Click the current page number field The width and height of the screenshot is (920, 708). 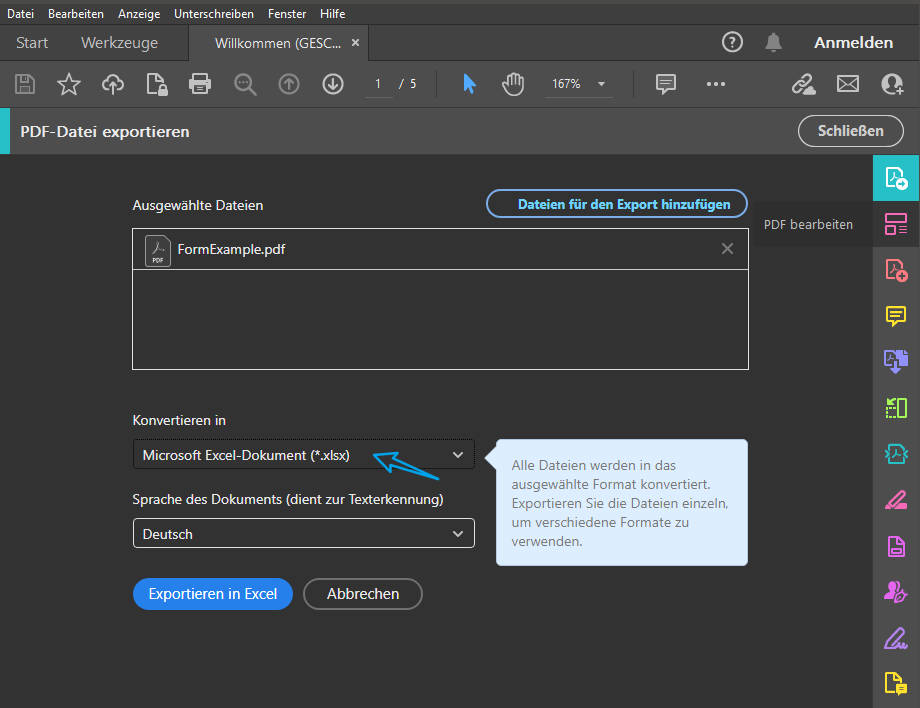coord(378,84)
